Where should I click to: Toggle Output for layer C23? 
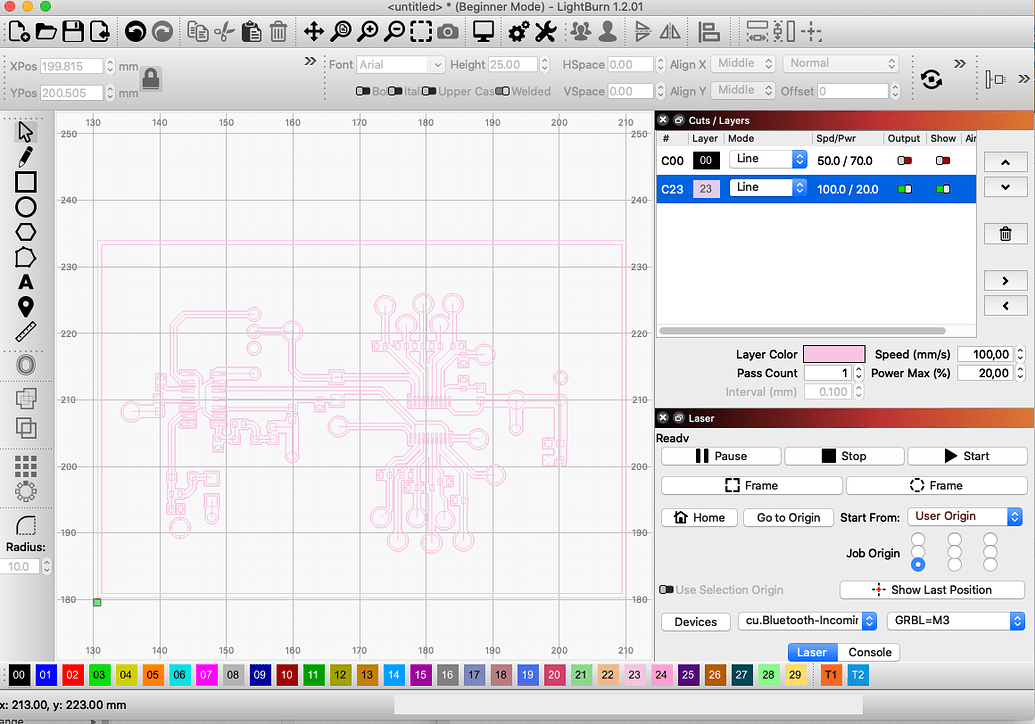coord(906,188)
